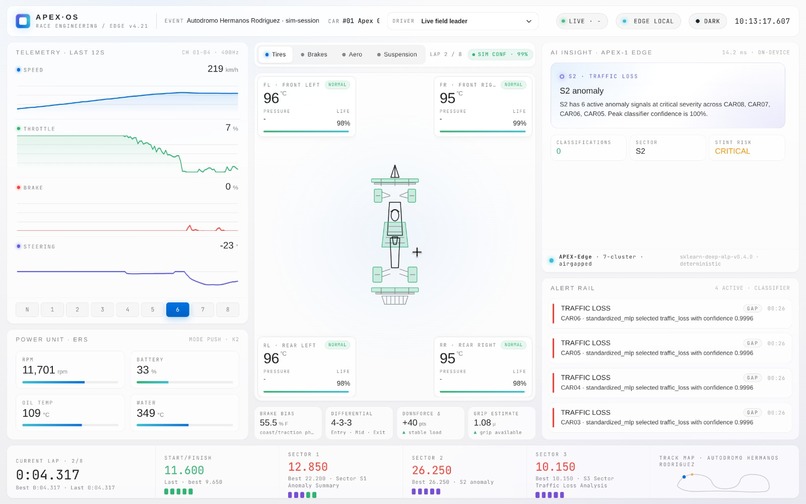
Task: Select gear 5
Action: 152,310
